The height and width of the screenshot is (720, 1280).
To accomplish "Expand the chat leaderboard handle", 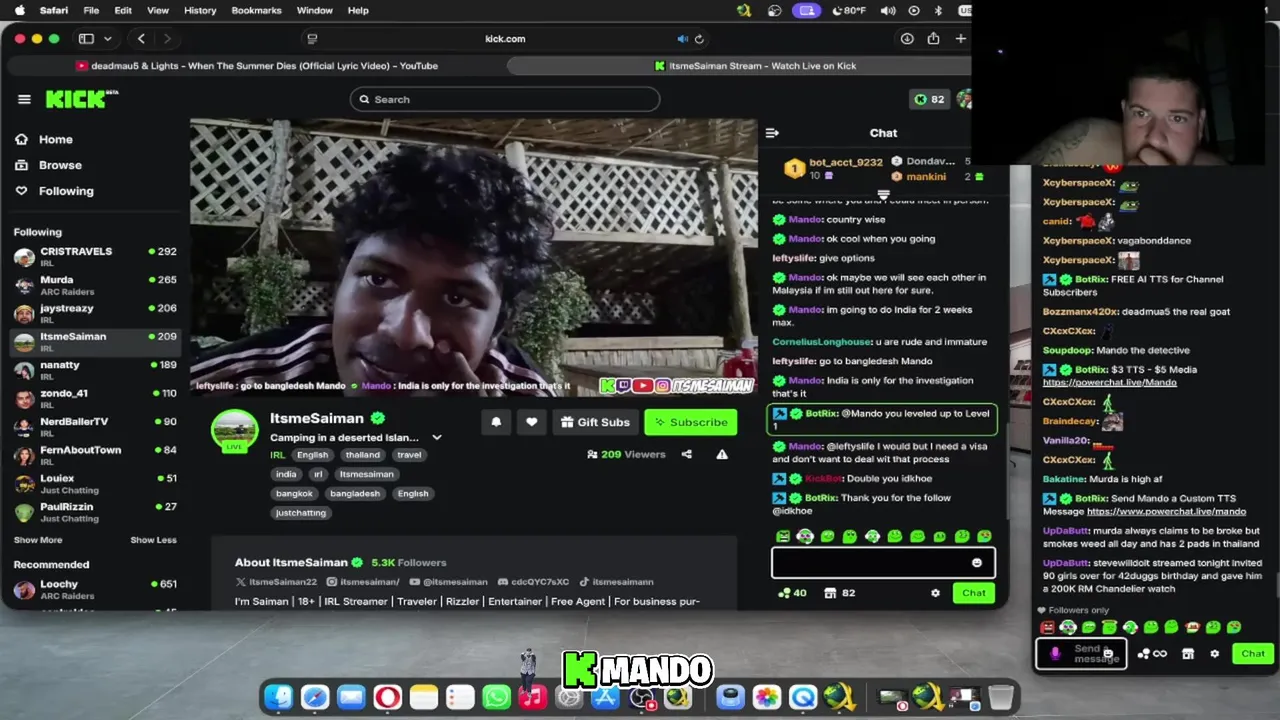I will click(883, 195).
